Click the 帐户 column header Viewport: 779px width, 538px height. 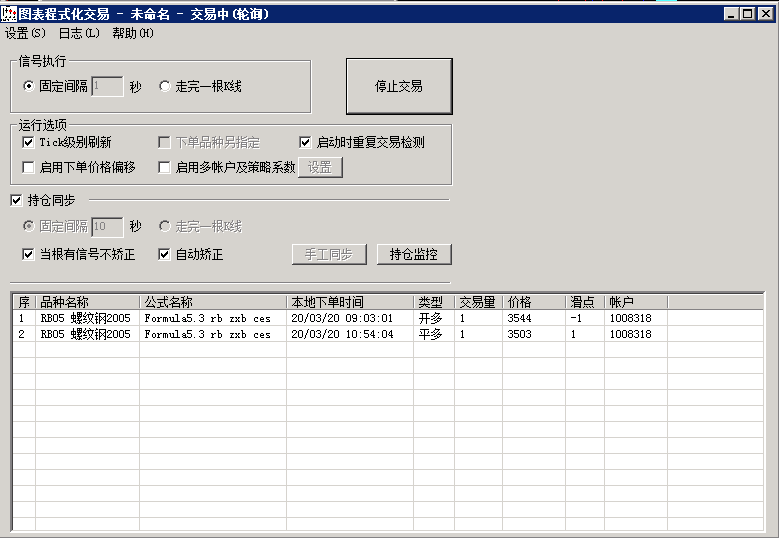pos(636,302)
